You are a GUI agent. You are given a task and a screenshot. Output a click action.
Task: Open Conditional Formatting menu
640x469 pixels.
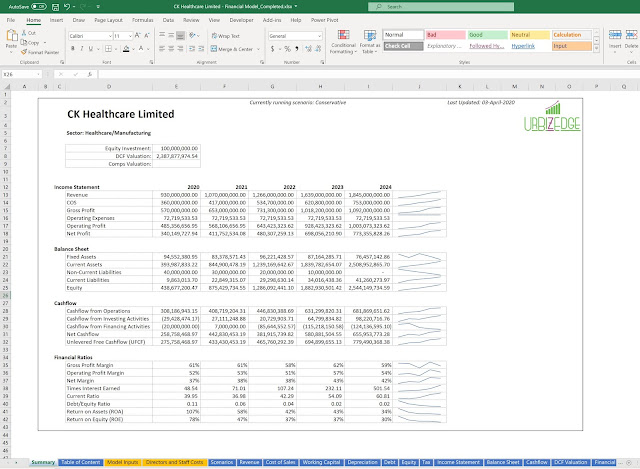(343, 42)
